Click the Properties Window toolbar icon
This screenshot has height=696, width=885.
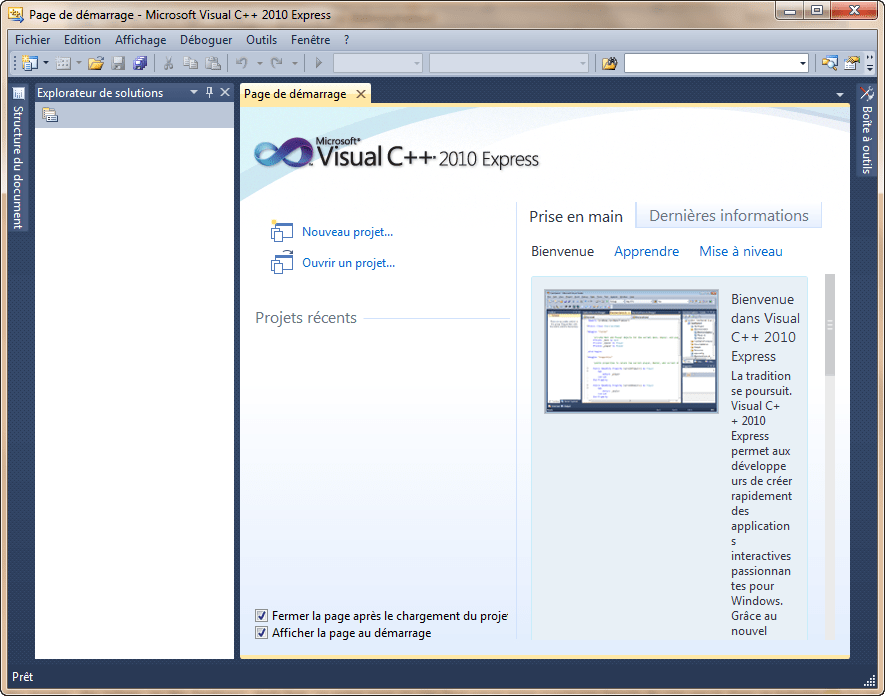pos(851,63)
